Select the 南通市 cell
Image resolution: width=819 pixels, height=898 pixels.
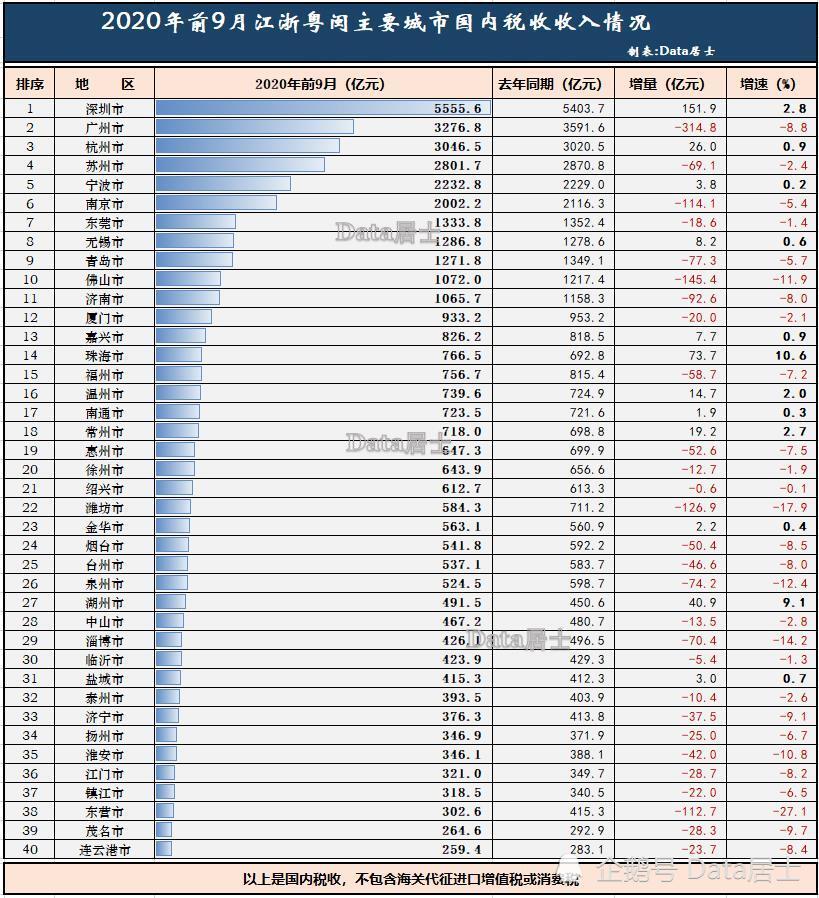click(105, 412)
